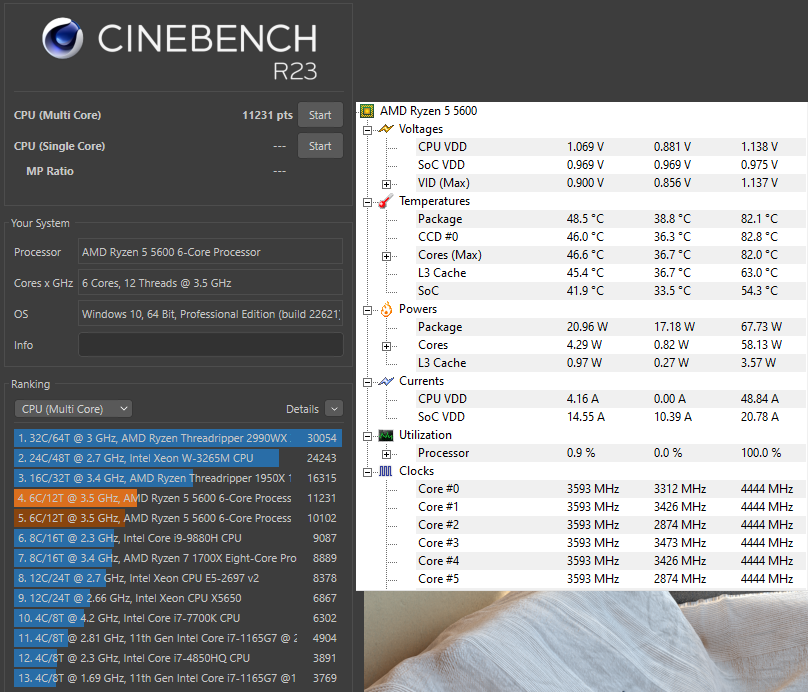Click the MP Ratio label
The height and width of the screenshot is (692, 808).
tap(50, 171)
